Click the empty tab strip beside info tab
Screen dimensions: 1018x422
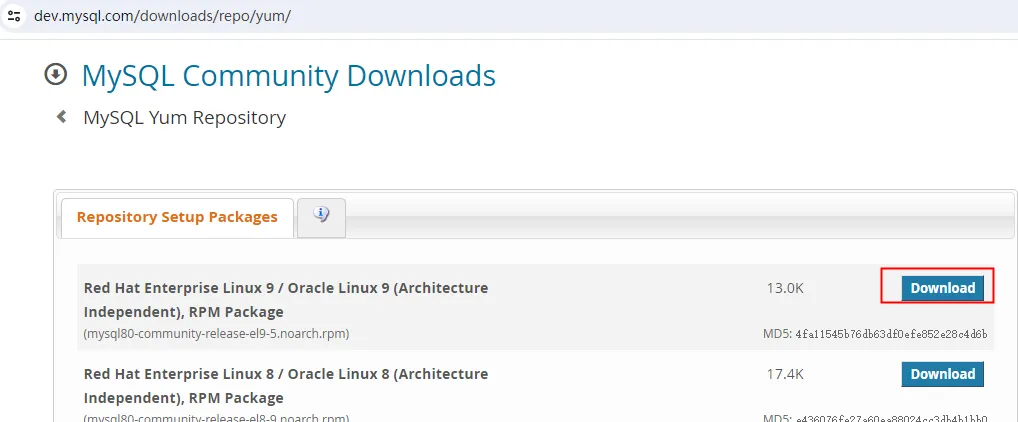[x=678, y=218]
